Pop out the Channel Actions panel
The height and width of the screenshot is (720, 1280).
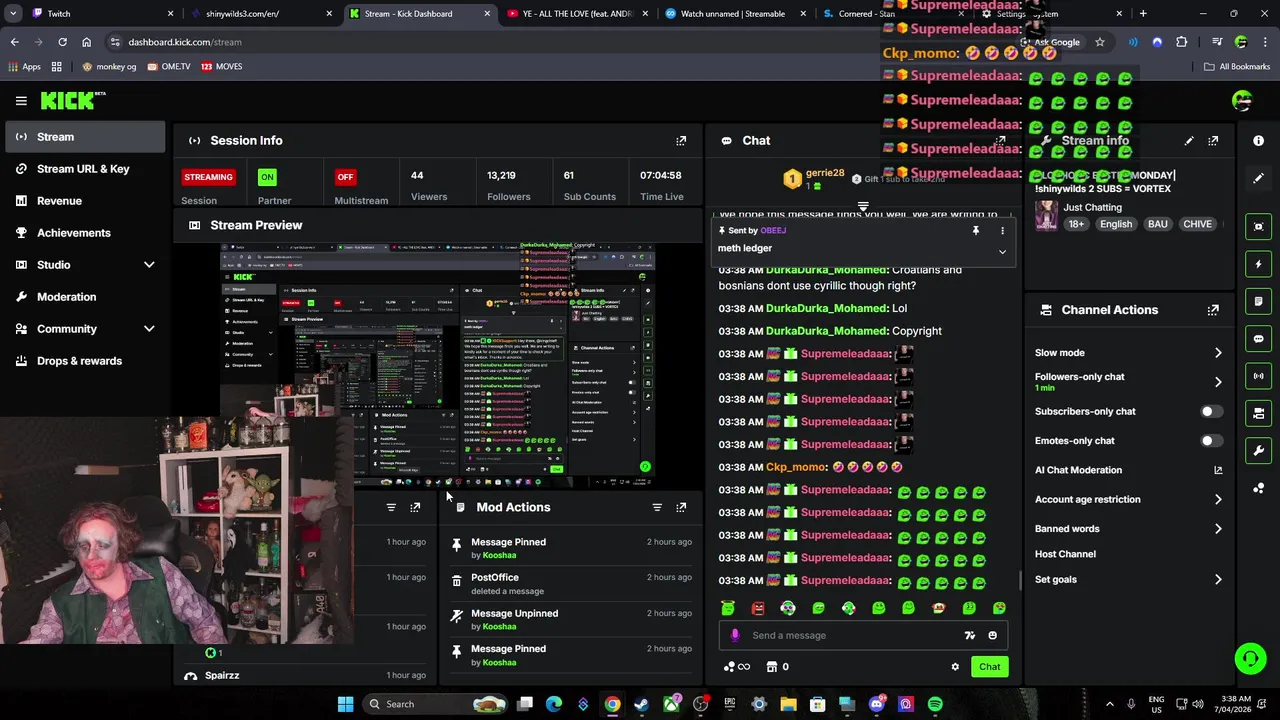(1213, 310)
